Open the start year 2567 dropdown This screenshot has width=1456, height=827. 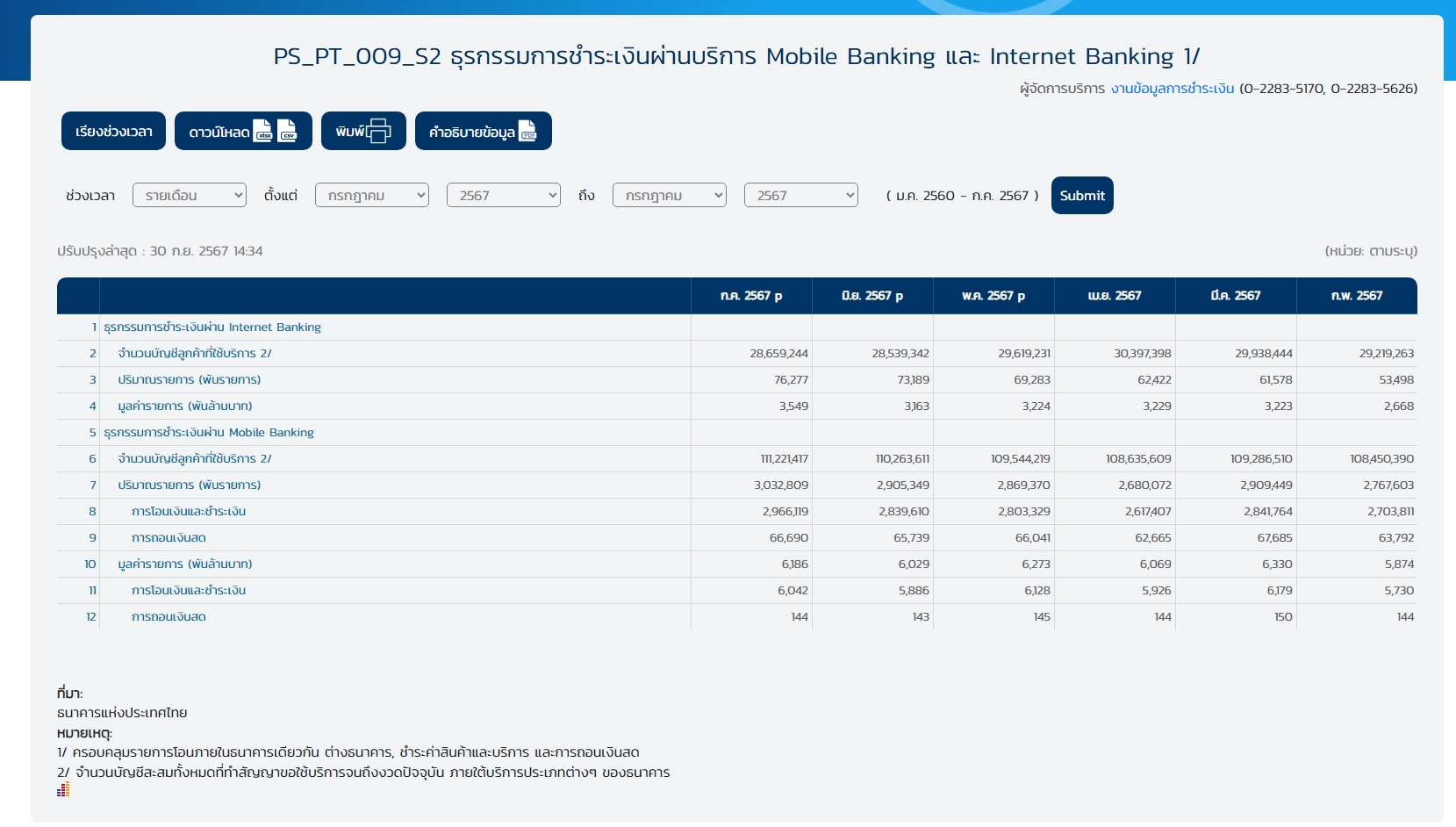point(503,195)
